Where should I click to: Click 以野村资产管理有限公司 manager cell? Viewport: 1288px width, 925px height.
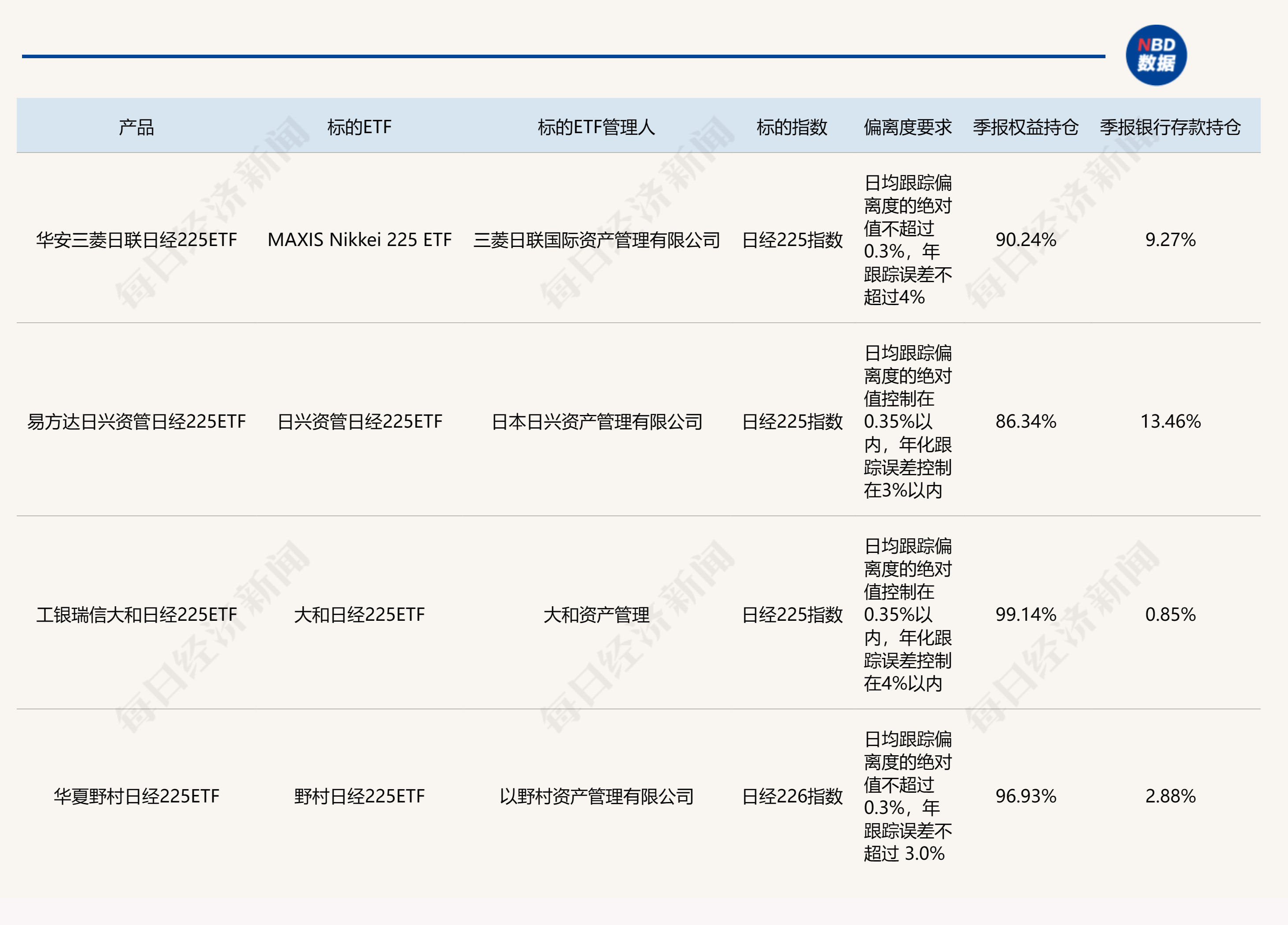596,797
